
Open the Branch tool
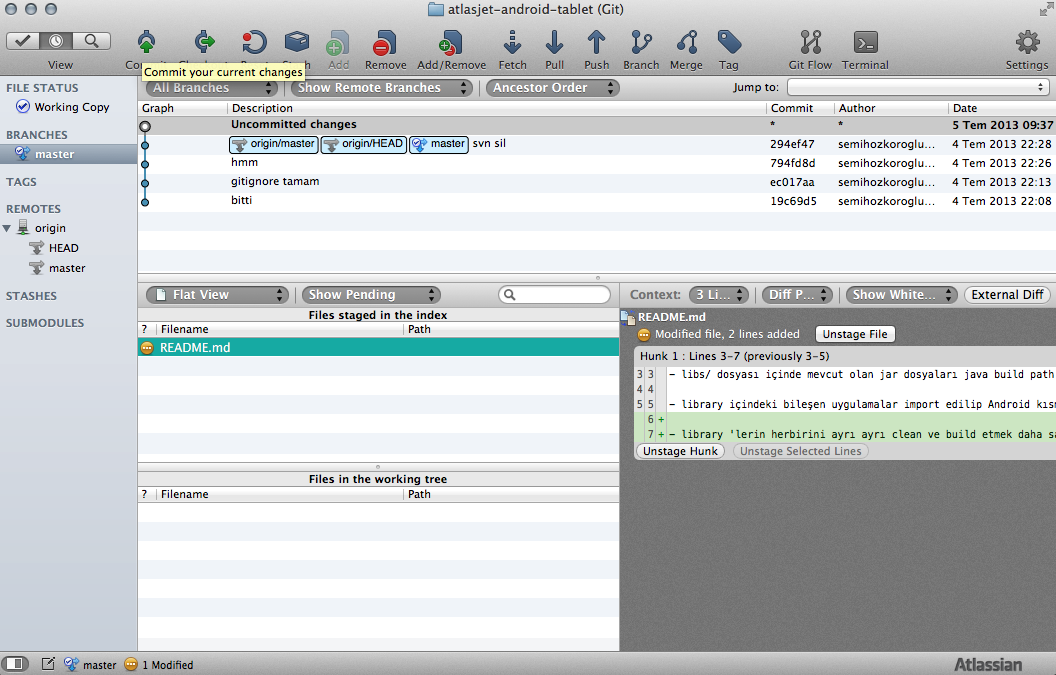(640, 42)
